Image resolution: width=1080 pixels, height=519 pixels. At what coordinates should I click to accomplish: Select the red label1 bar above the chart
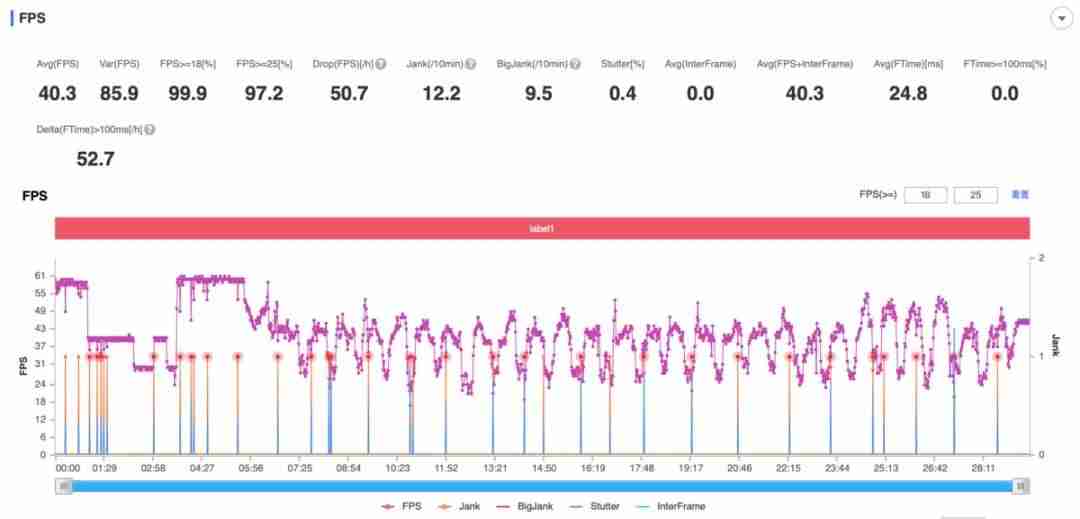coord(542,228)
